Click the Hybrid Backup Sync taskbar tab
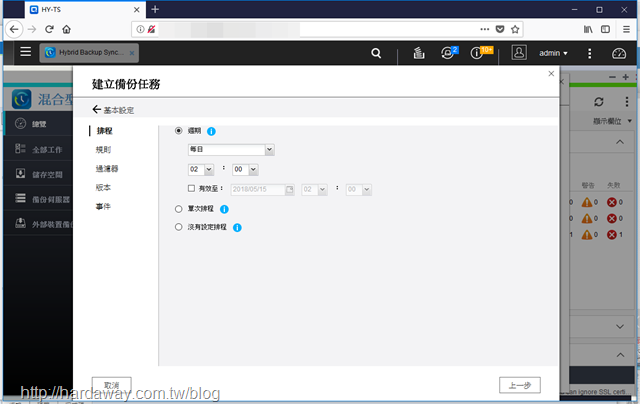 pyautogui.click(x=89, y=53)
